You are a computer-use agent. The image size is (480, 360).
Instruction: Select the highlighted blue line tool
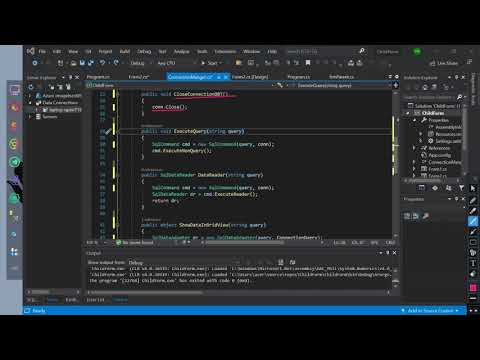pyautogui.click(x=473, y=221)
